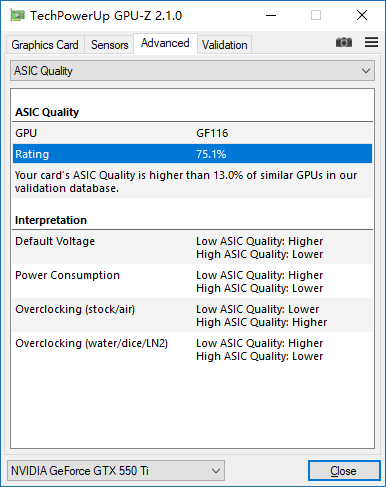Select the GPU GF116 row
The image size is (386, 487).
point(192,133)
